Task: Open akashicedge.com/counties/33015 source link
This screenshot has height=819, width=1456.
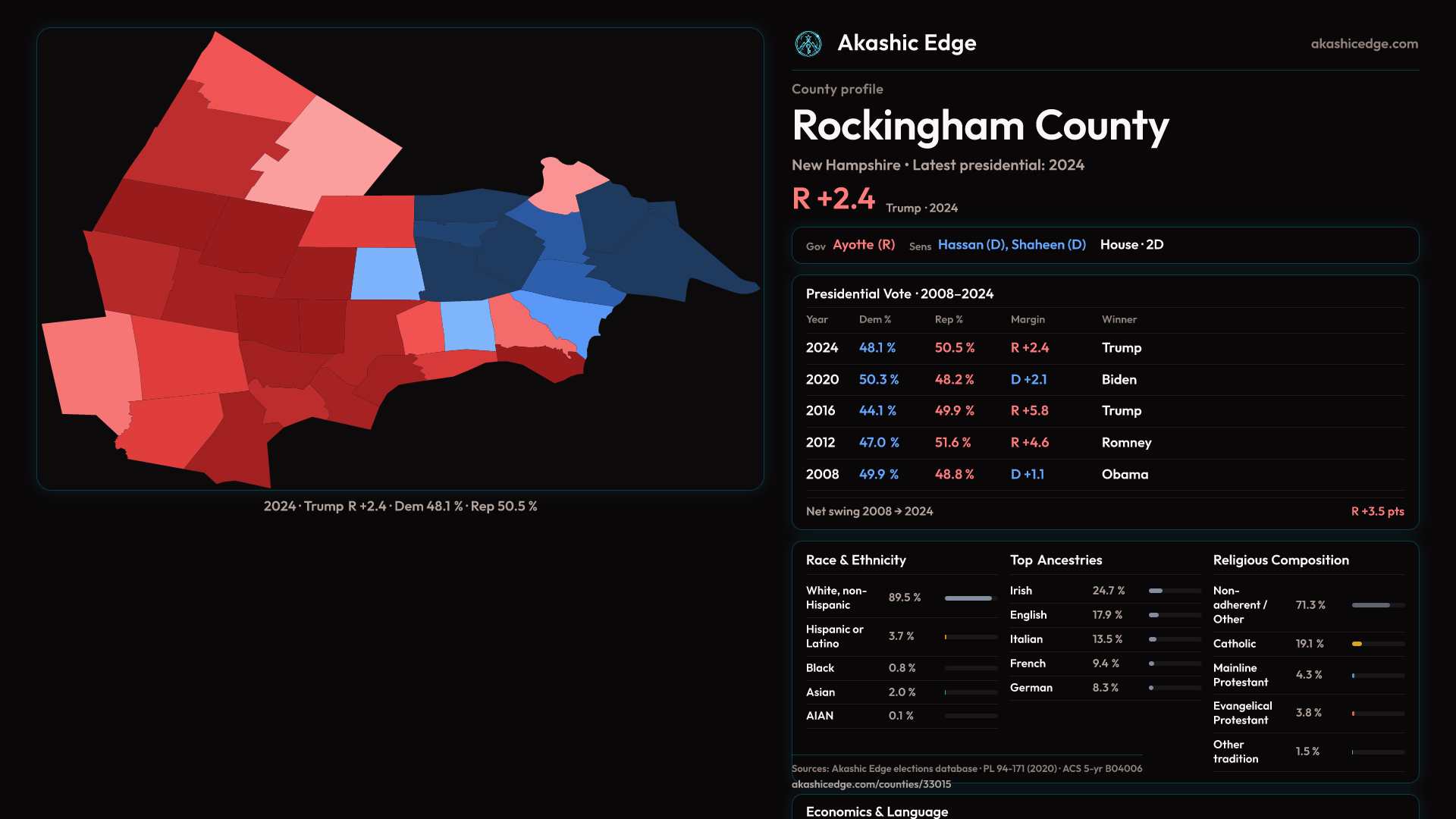Action: point(871,784)
